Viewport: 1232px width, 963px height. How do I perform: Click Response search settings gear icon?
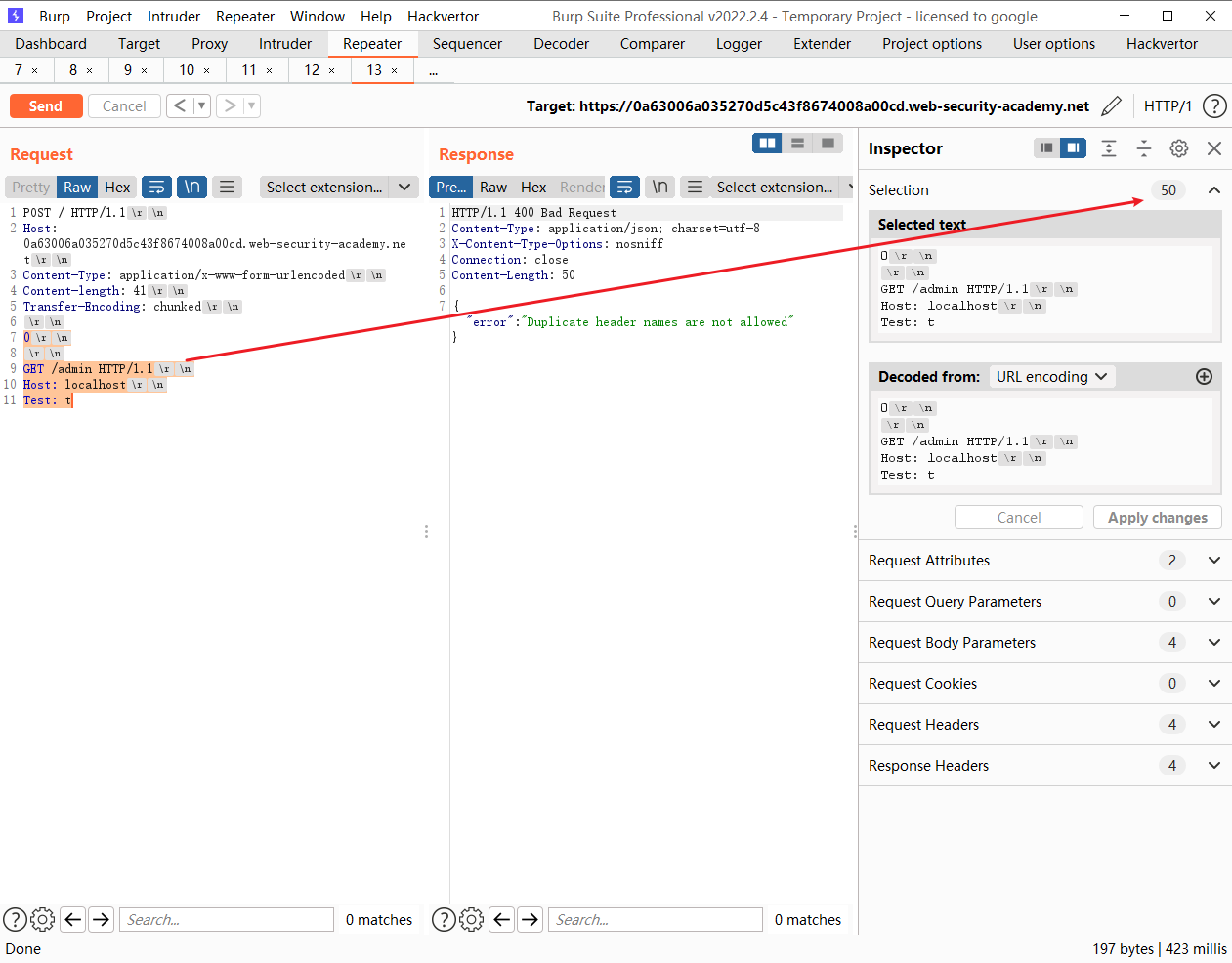[x=471, y=919]
